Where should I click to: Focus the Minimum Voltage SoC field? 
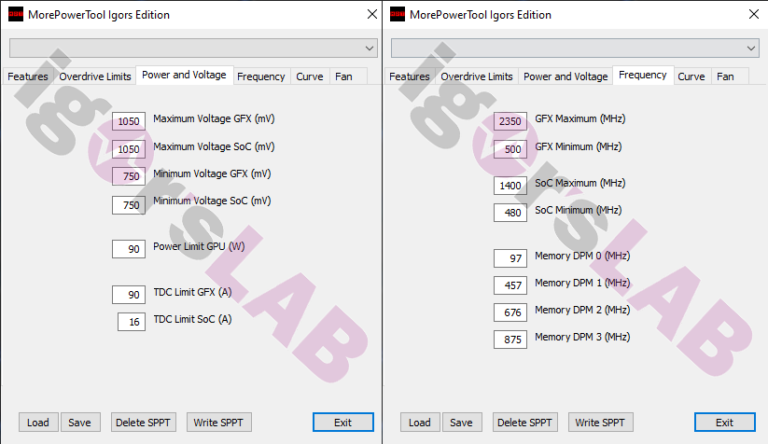point(129,205)
